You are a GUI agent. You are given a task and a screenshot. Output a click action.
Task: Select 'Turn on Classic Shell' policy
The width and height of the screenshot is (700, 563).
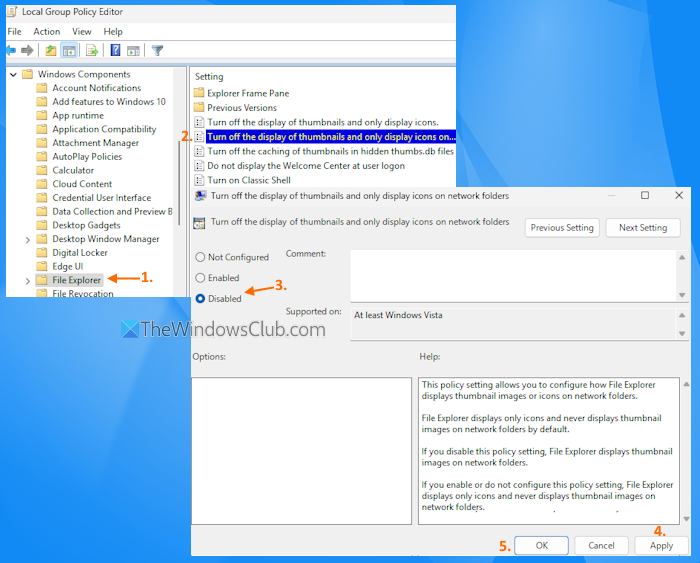(249, 180)
